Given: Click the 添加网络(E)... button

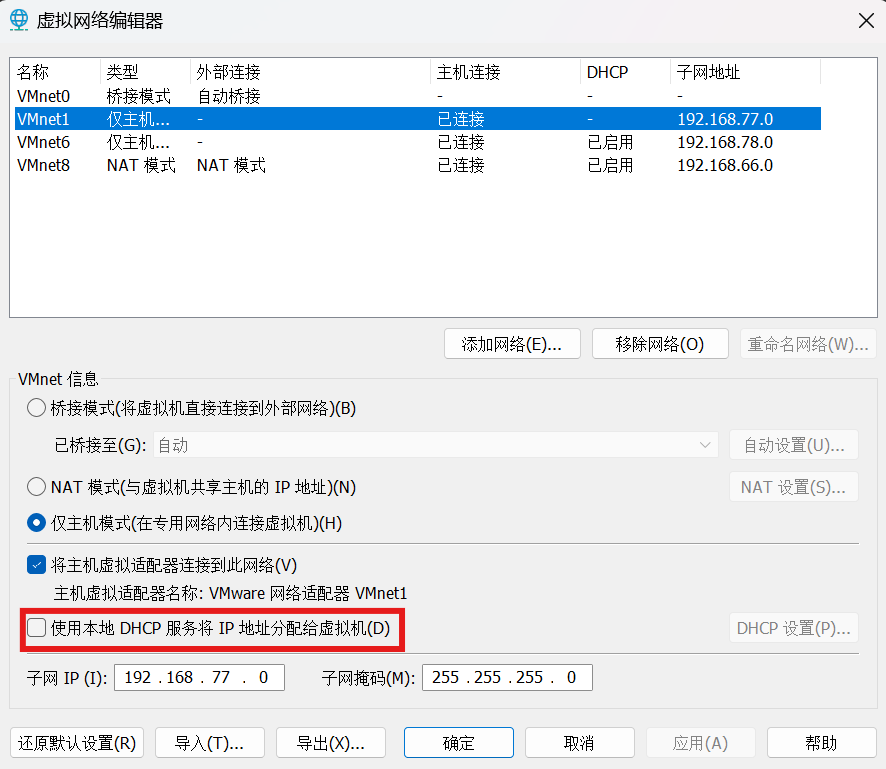Looking at the screenshot, I should click(512, 344).
